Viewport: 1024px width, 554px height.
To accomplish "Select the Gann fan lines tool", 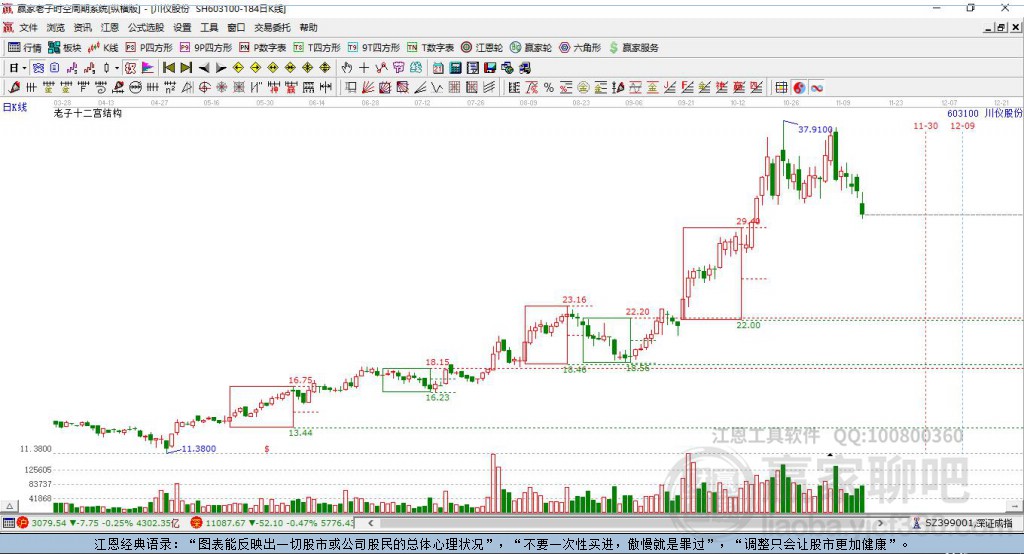I will (368, 88).
